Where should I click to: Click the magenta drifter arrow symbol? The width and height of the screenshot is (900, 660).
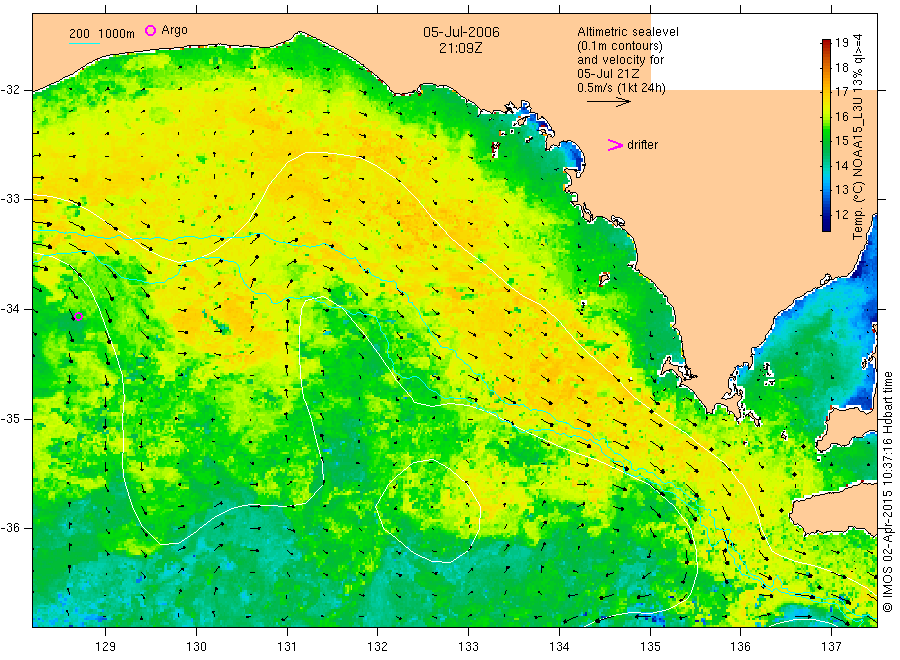(615, 145)
